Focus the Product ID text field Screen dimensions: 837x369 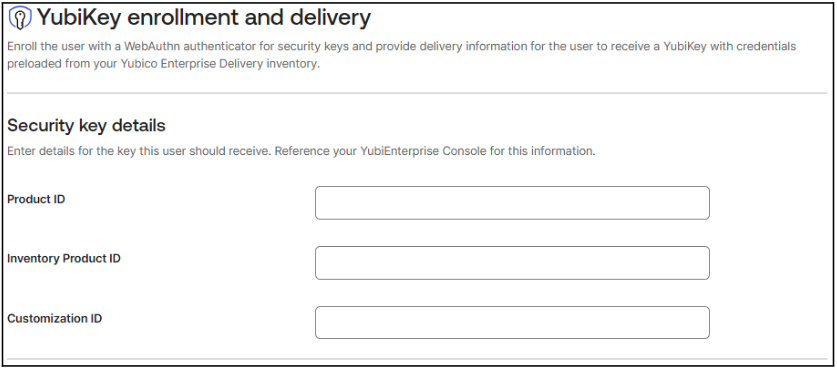(x=512, y=203)
